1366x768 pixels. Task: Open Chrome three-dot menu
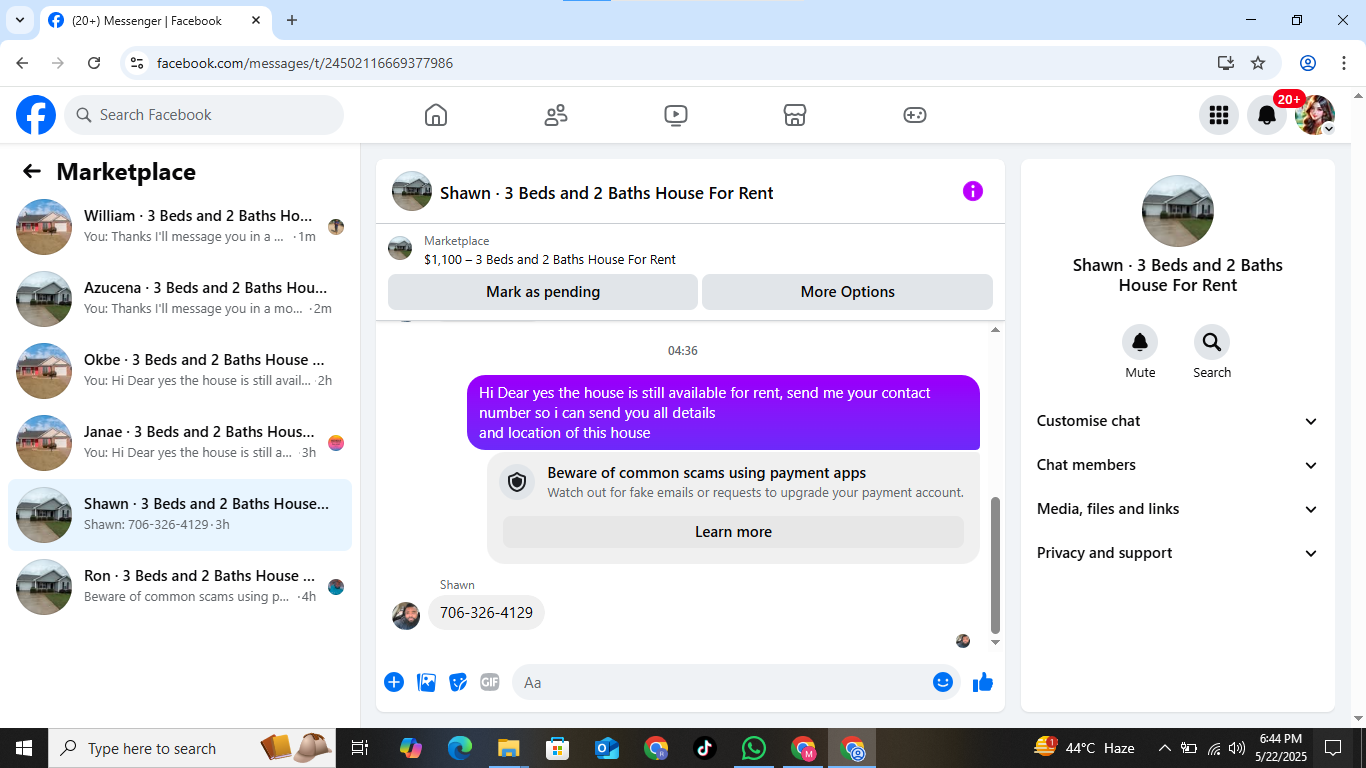point(1344,63)
